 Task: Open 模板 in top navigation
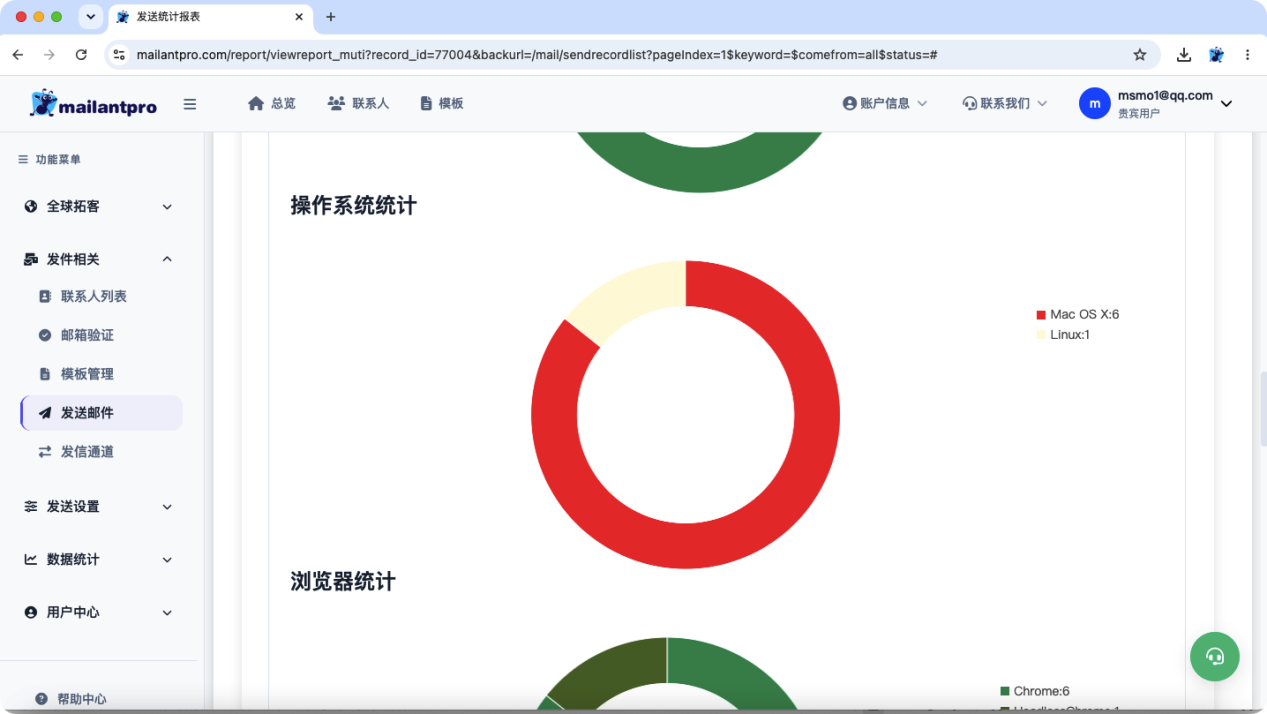point(441,103)
